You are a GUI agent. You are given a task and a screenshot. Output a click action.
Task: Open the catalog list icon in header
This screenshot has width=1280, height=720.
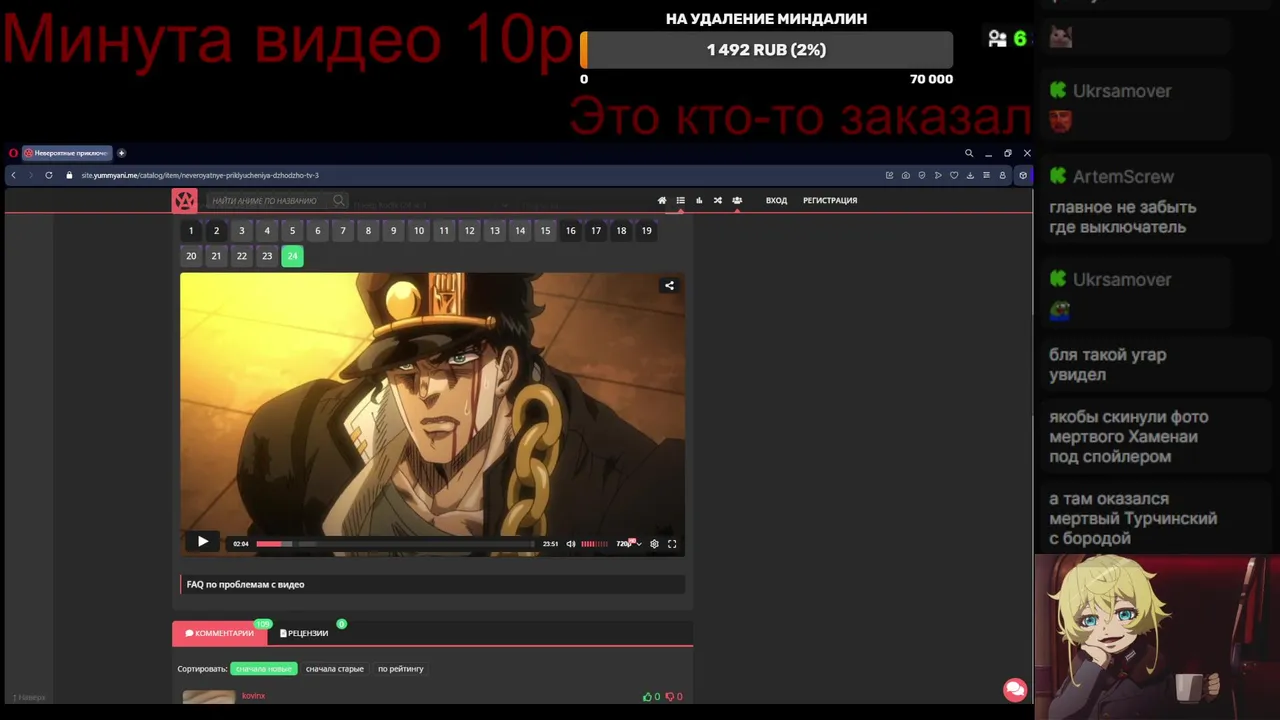[680, 200]
